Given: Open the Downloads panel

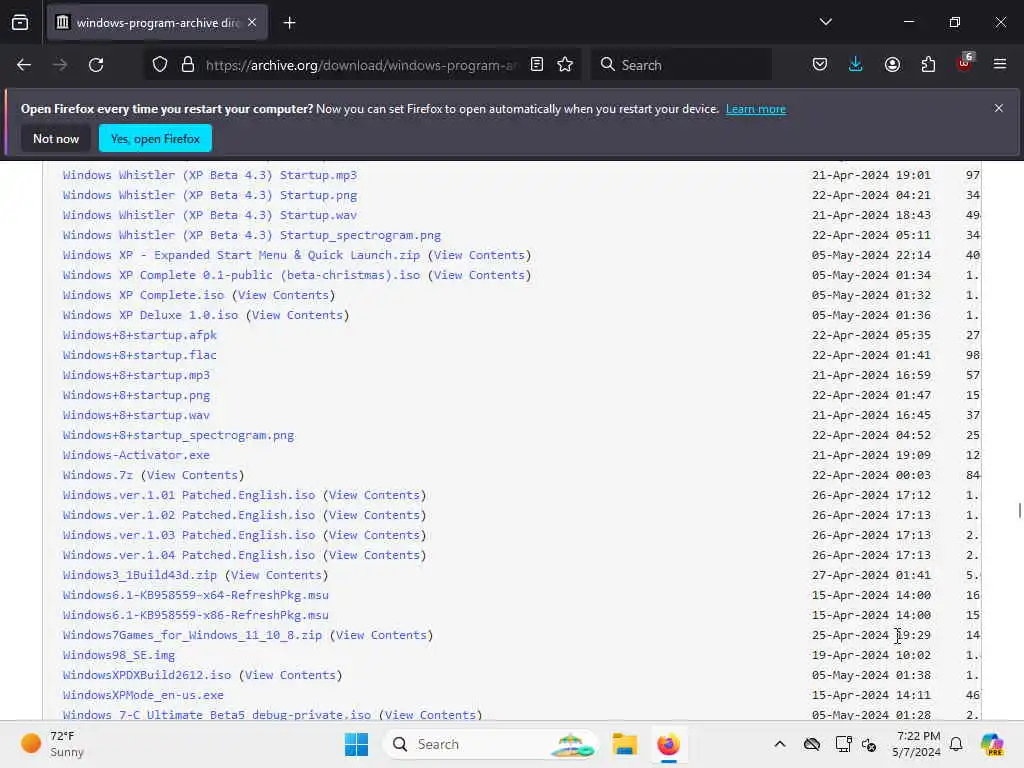Looking at the screenshot, I should tap(856, 65).
